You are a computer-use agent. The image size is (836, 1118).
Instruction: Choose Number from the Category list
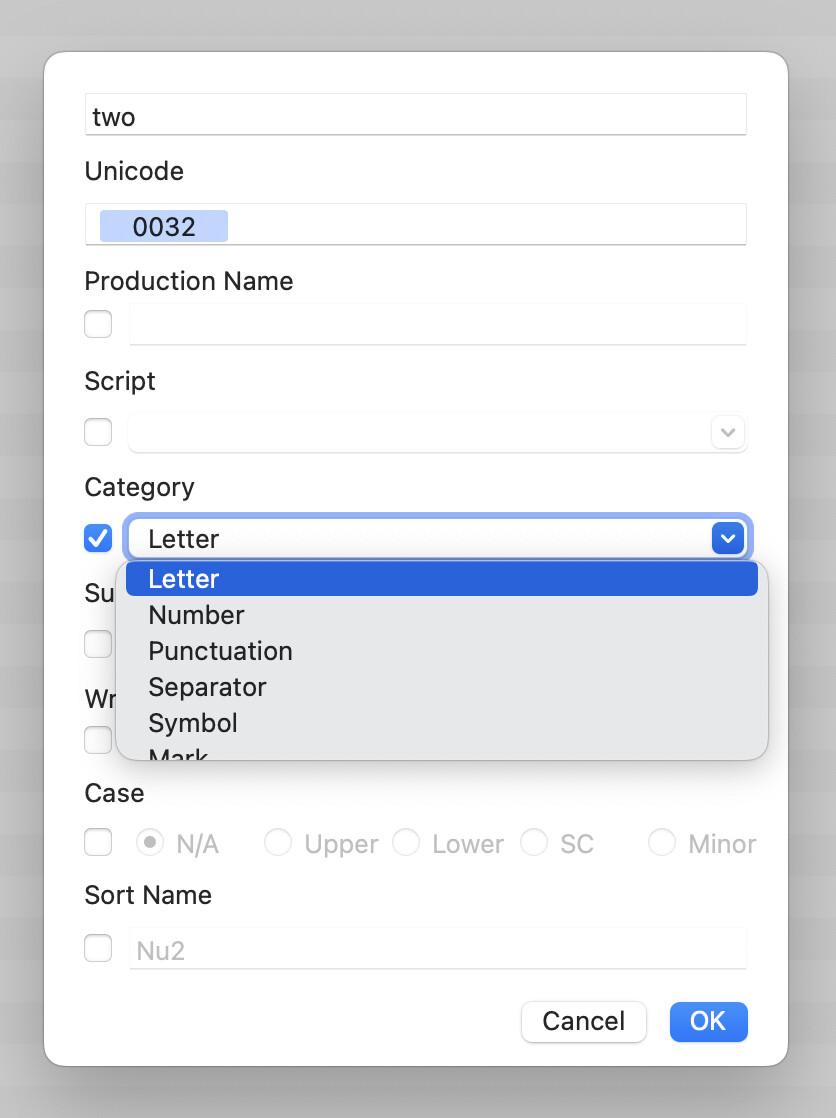click(196, 615)
